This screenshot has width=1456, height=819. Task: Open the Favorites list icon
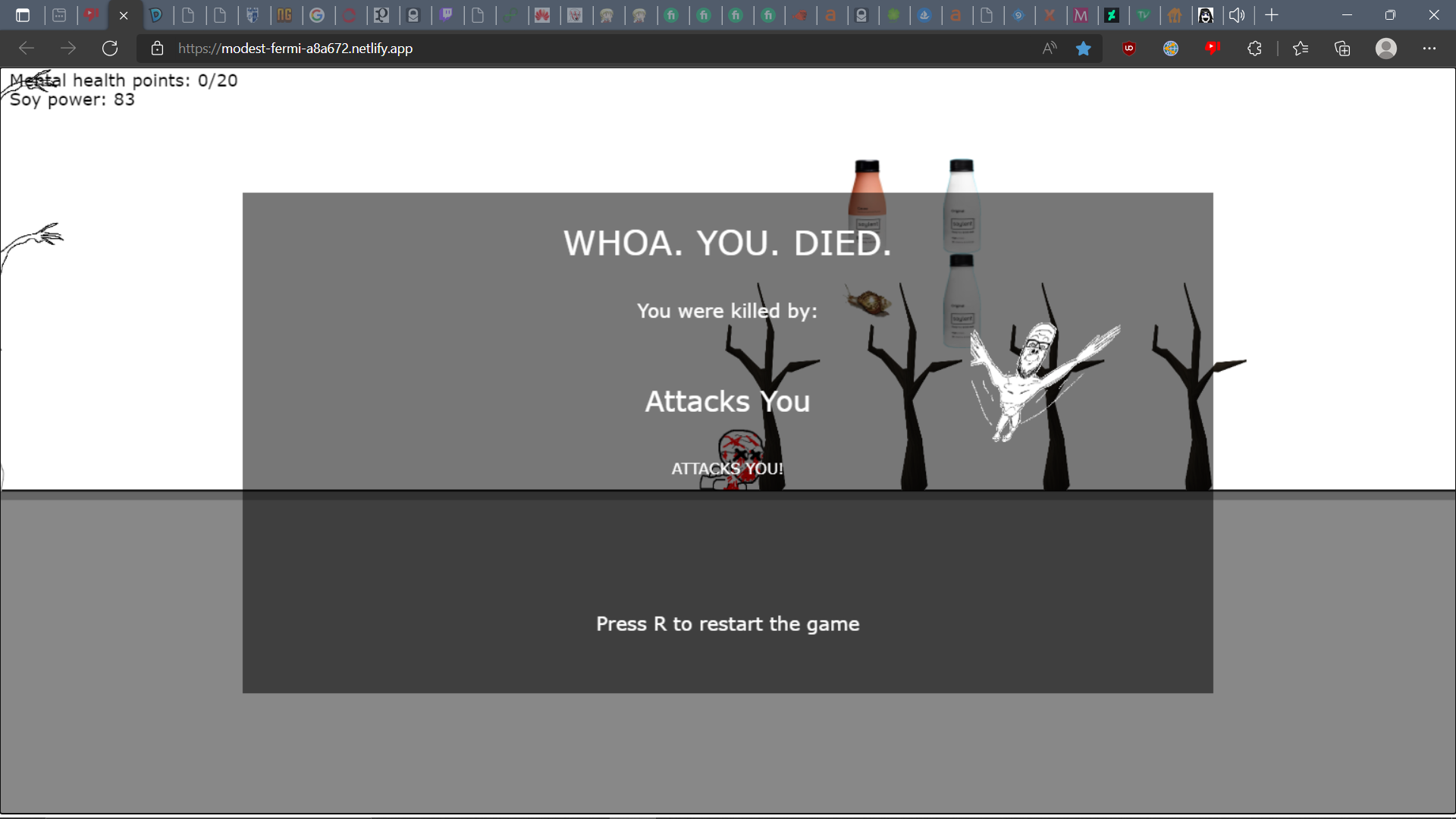tap(1301, 49)
